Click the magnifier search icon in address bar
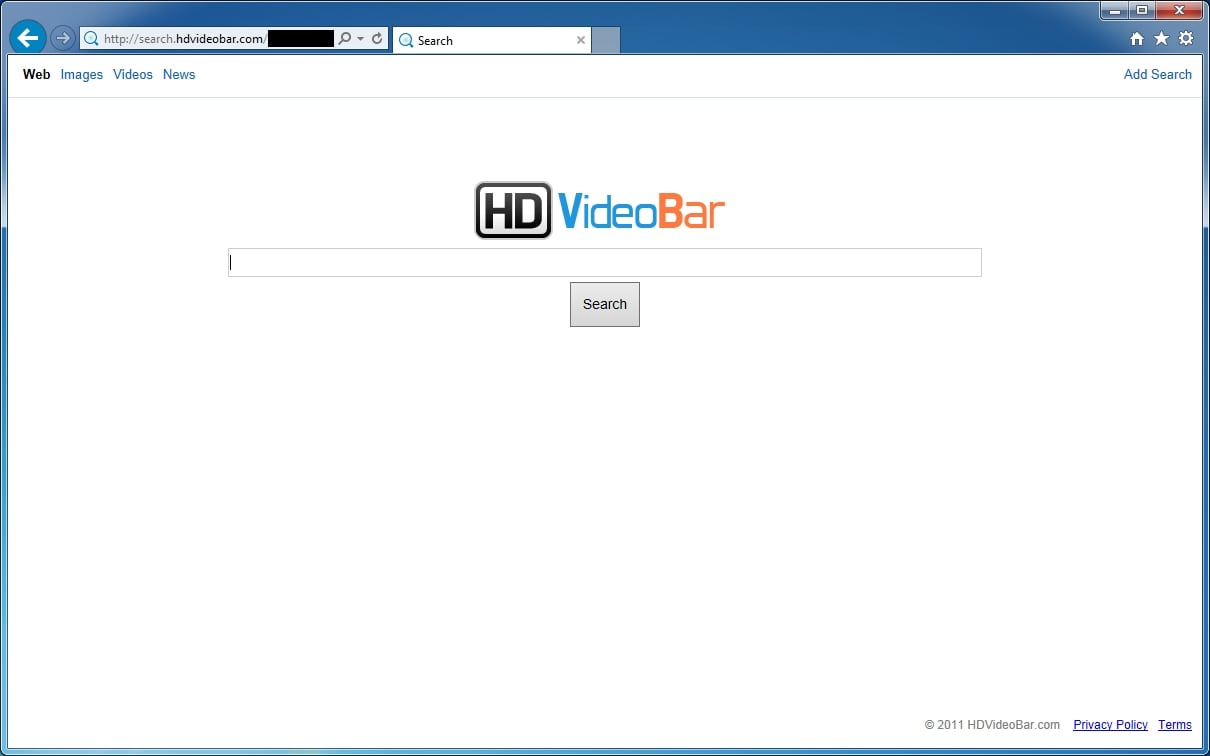 [x=344, y=39]
